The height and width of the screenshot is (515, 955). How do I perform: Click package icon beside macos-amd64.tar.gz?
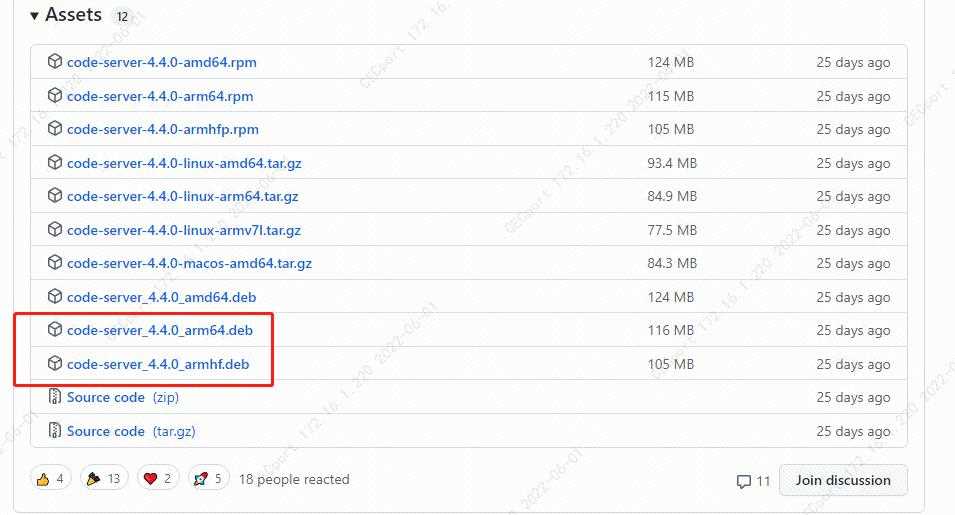pyautogui.click(x=55, y=262)
